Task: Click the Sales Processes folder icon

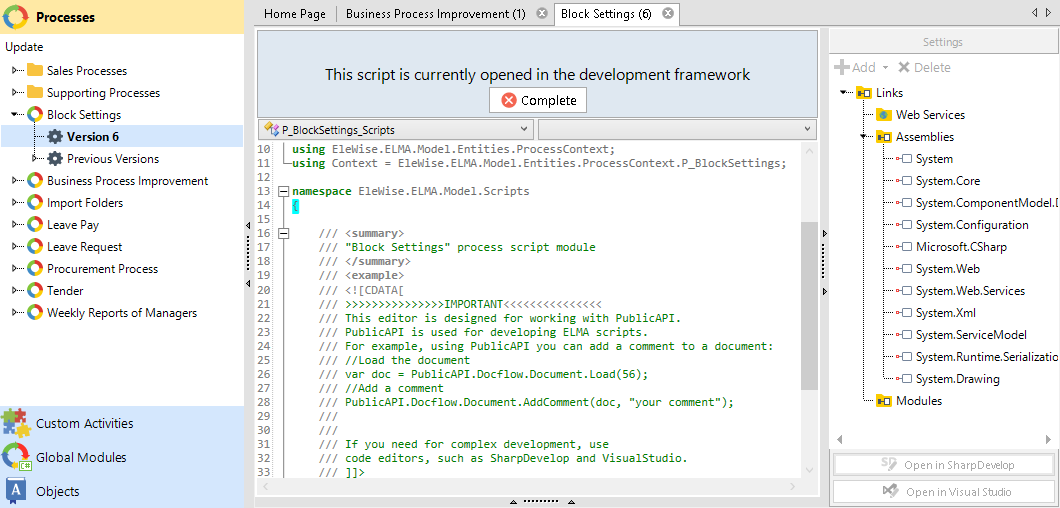Action: 35,71
